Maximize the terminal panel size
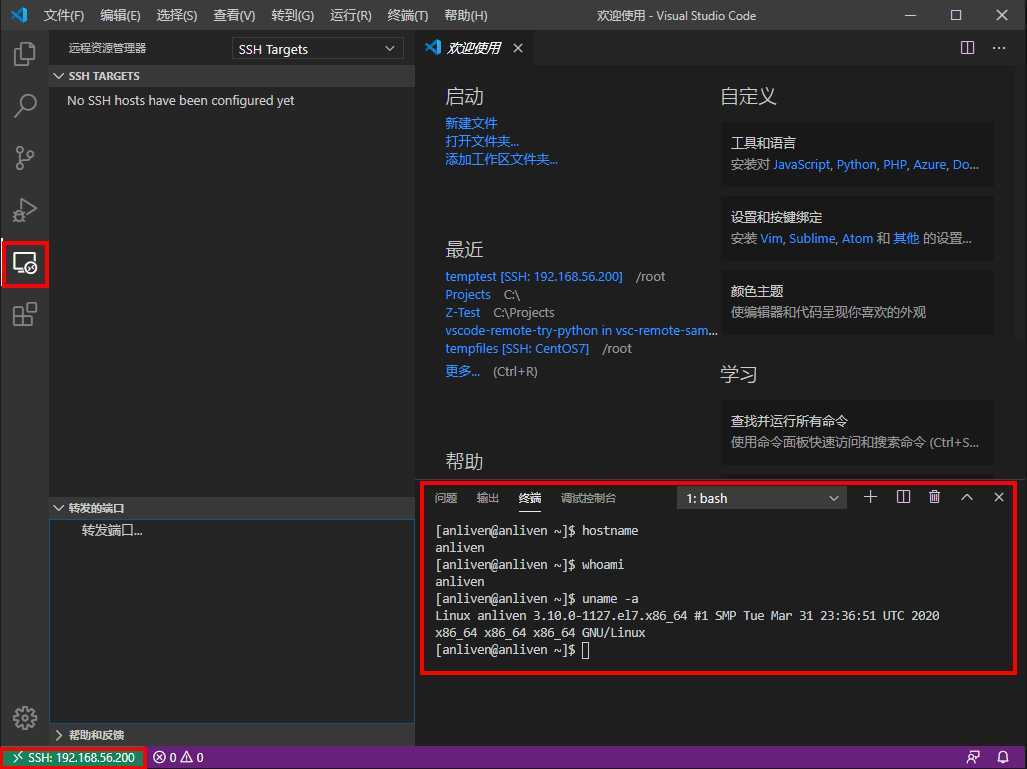 point(967,497)
